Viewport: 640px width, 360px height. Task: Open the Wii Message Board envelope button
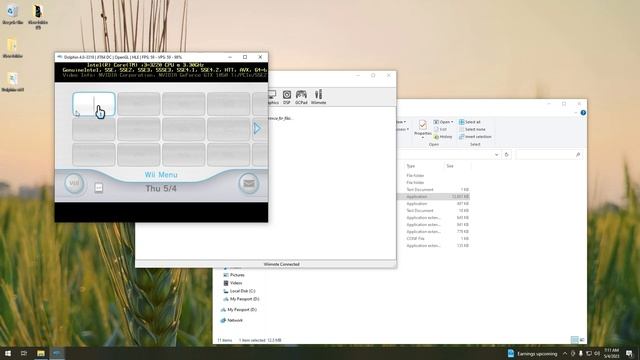[x=249, y=184]
